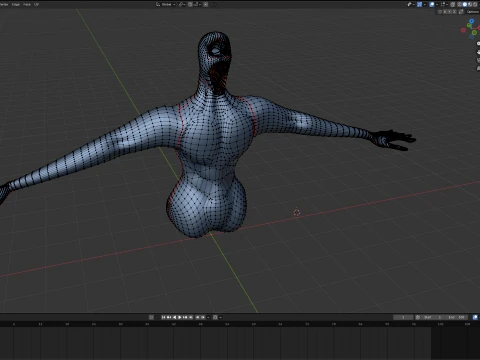480x360 pixels.
Task: Jump to the timeline start frame
Action: tap(163, 317)
